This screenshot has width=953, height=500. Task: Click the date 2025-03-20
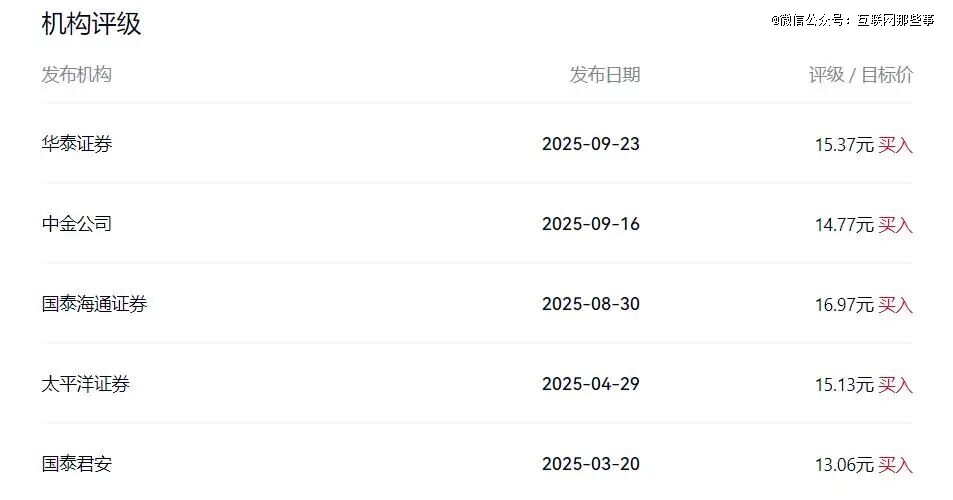click(590, 464)
